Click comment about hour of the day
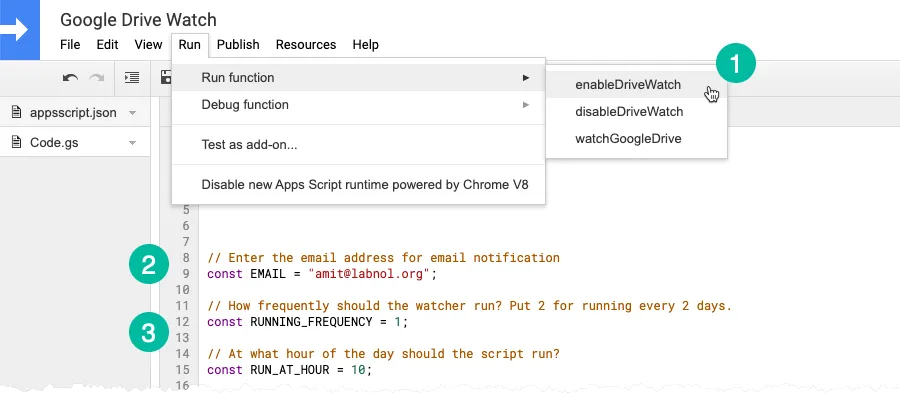 click(383, 354)
